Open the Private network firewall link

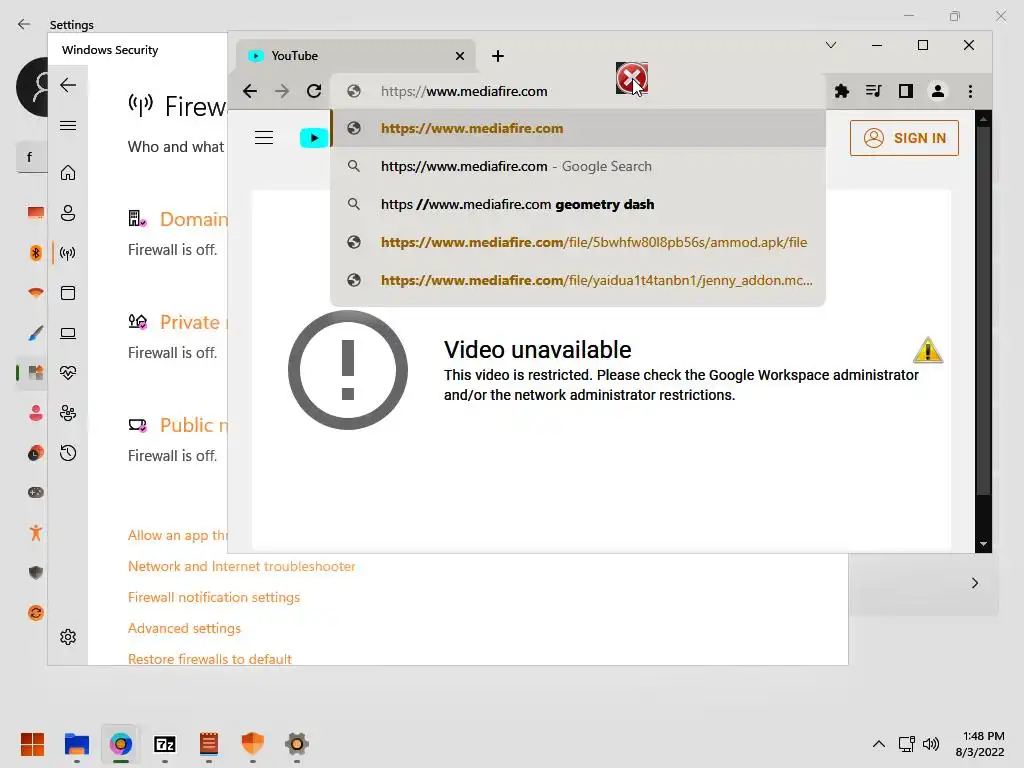click(x=194, y=322)
